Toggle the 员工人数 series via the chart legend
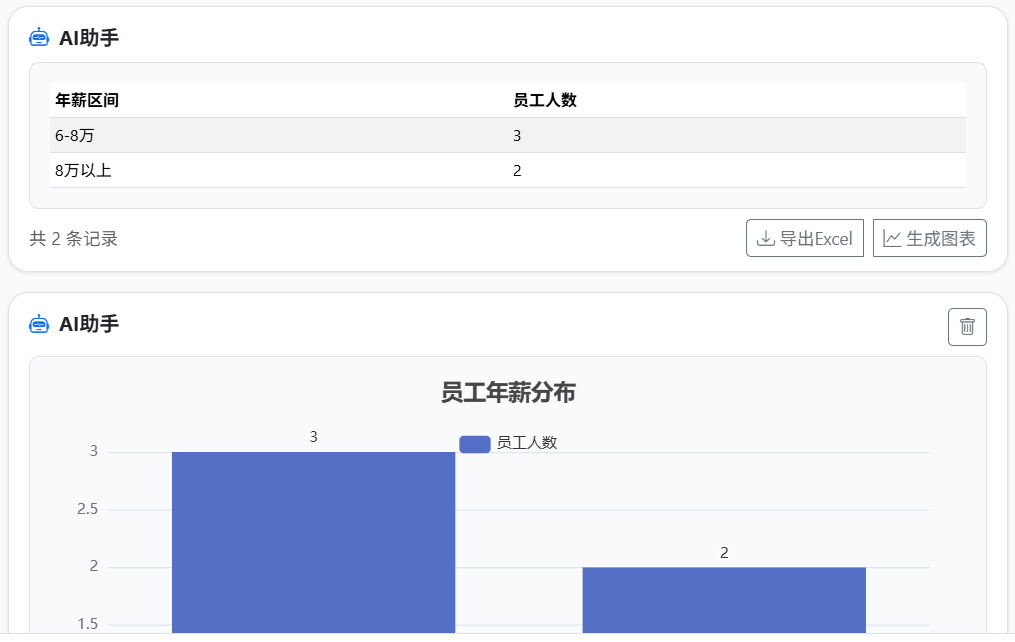 point(510,442)
